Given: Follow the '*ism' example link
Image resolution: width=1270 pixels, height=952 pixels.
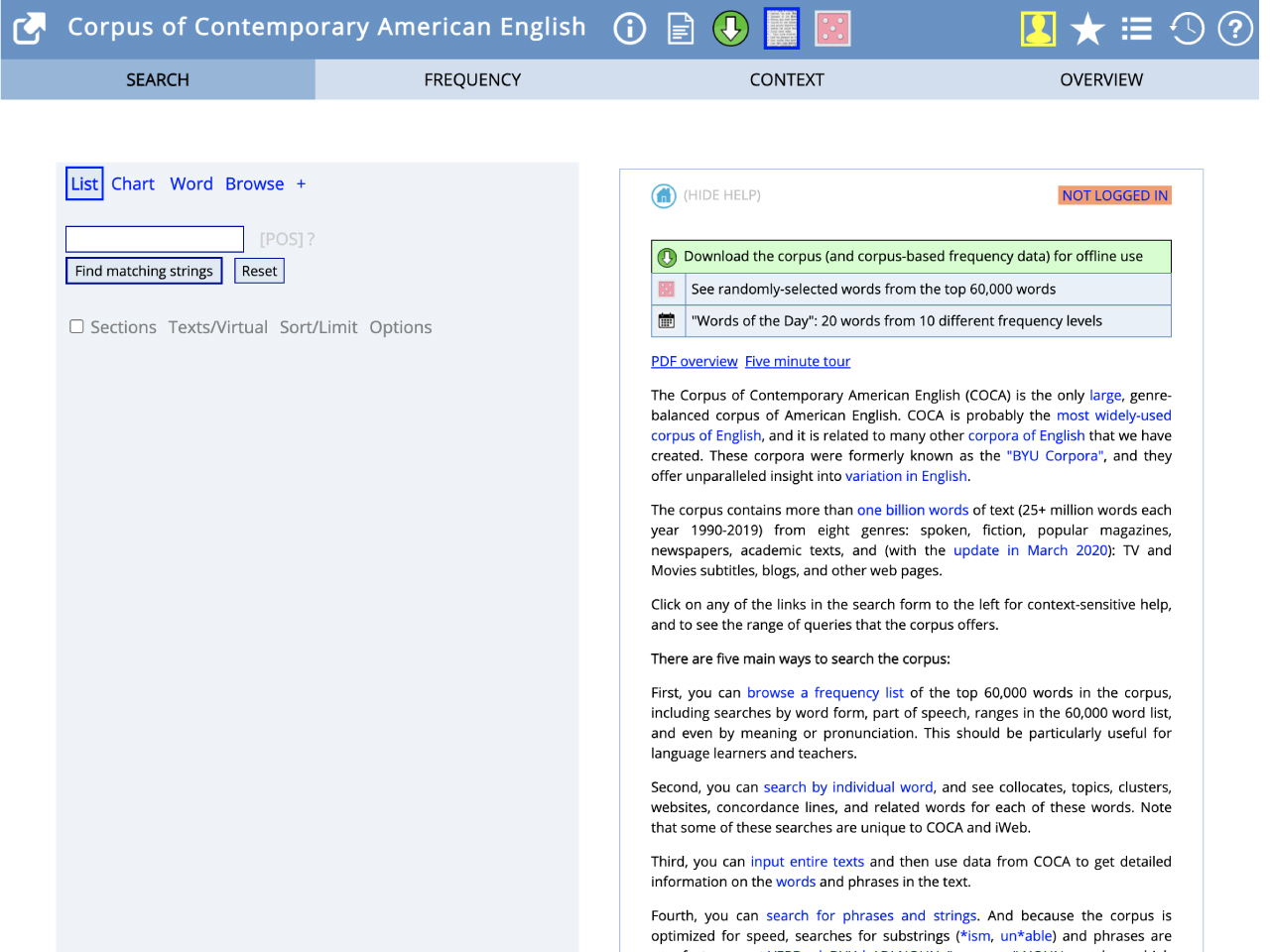Looking at the screenshot, I should point(975,936).
